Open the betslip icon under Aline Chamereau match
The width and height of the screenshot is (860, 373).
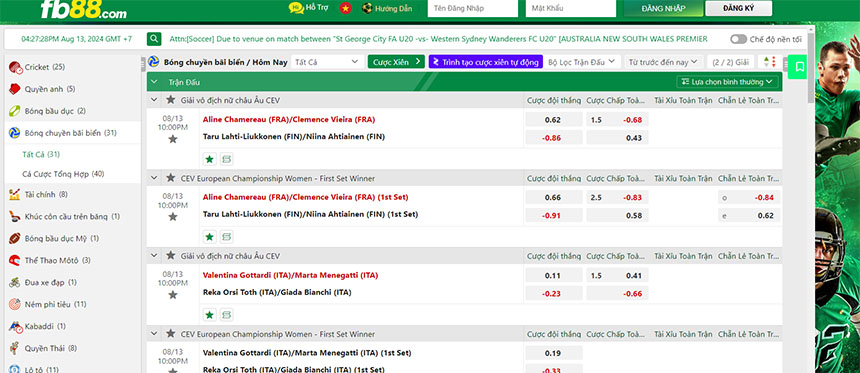click(x=227, y=159)
